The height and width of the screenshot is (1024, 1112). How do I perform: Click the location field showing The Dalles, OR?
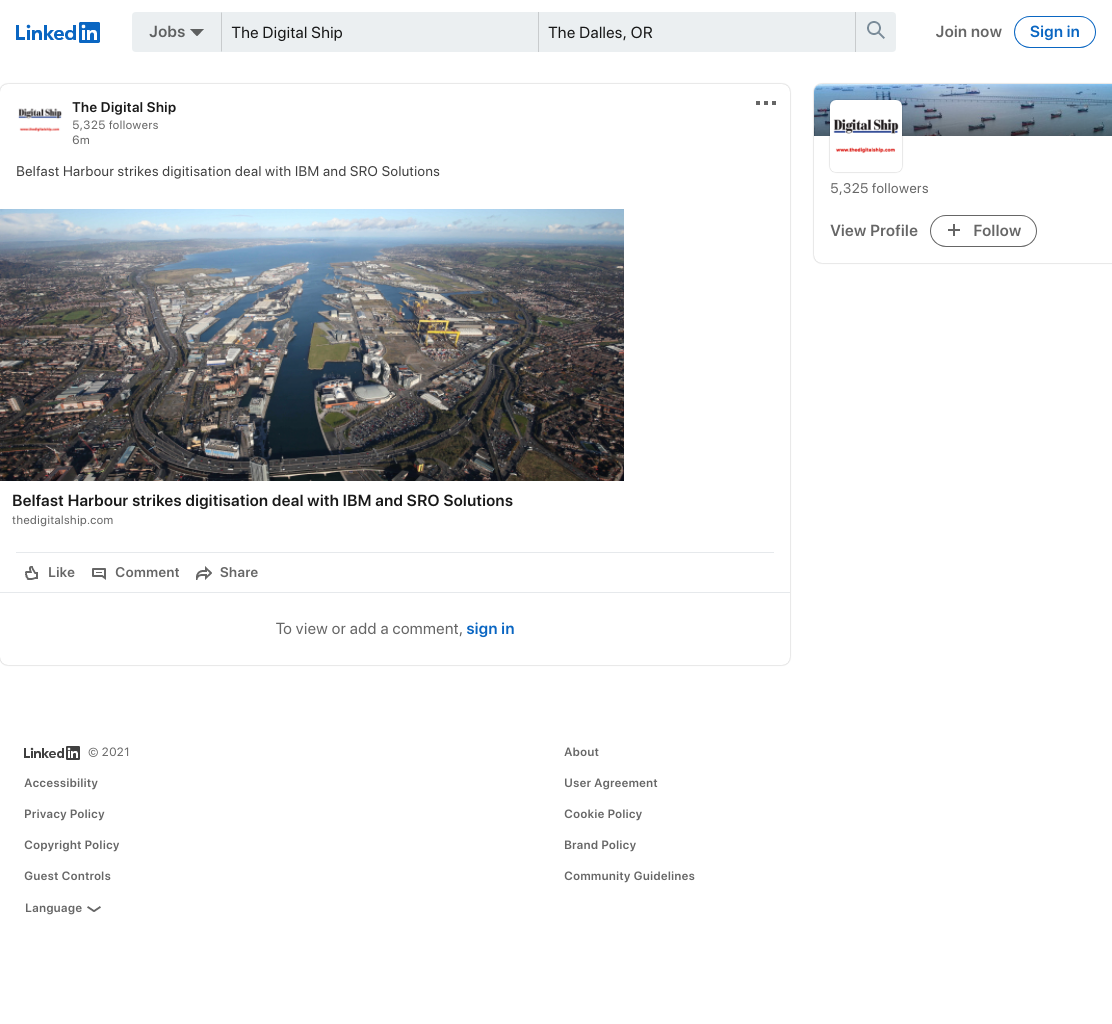[x=696, y=32]
